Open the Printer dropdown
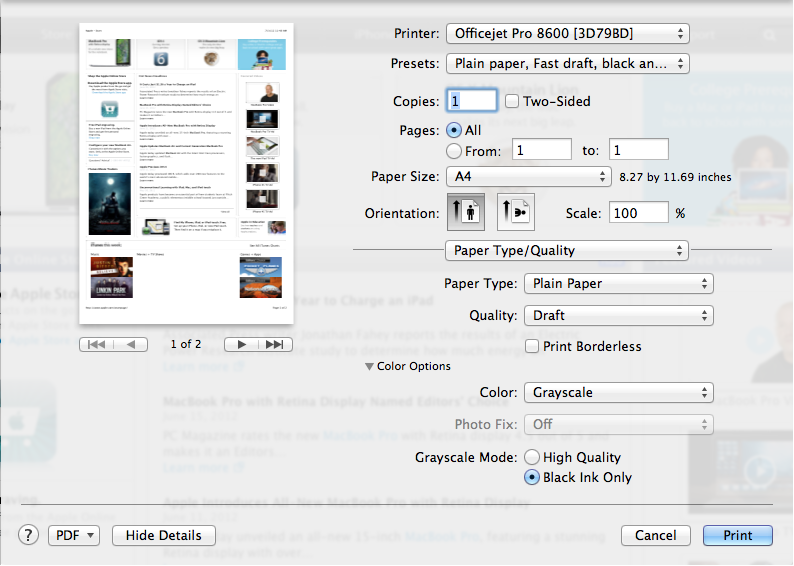 pos(567,33)
